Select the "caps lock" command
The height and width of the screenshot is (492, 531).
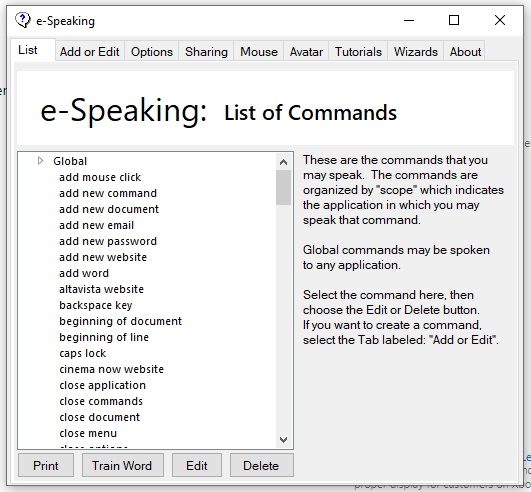(x=83, y=353)
